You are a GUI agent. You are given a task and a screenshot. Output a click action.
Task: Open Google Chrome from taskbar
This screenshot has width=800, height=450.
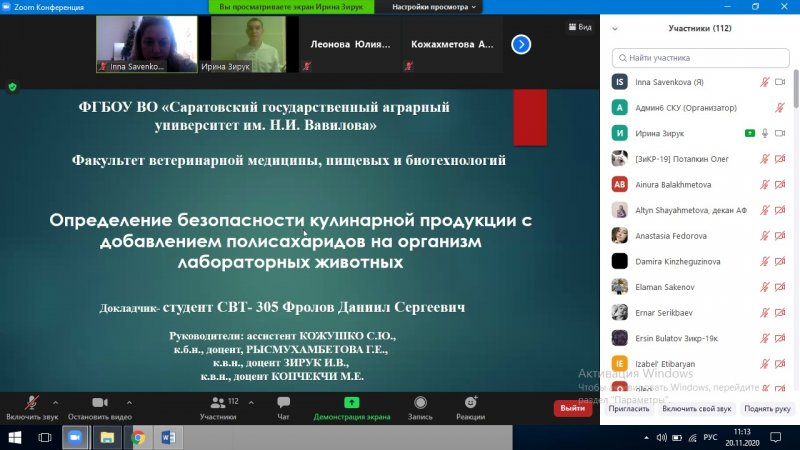pos(138,437)
